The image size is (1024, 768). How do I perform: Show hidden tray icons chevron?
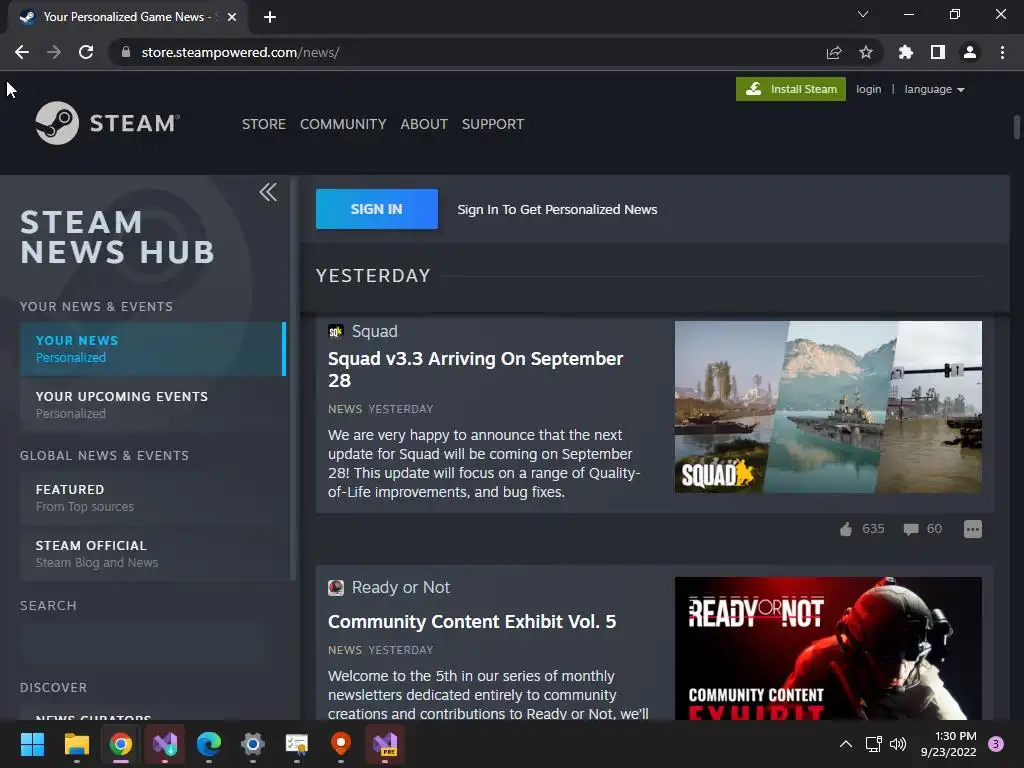coord(846,744)
